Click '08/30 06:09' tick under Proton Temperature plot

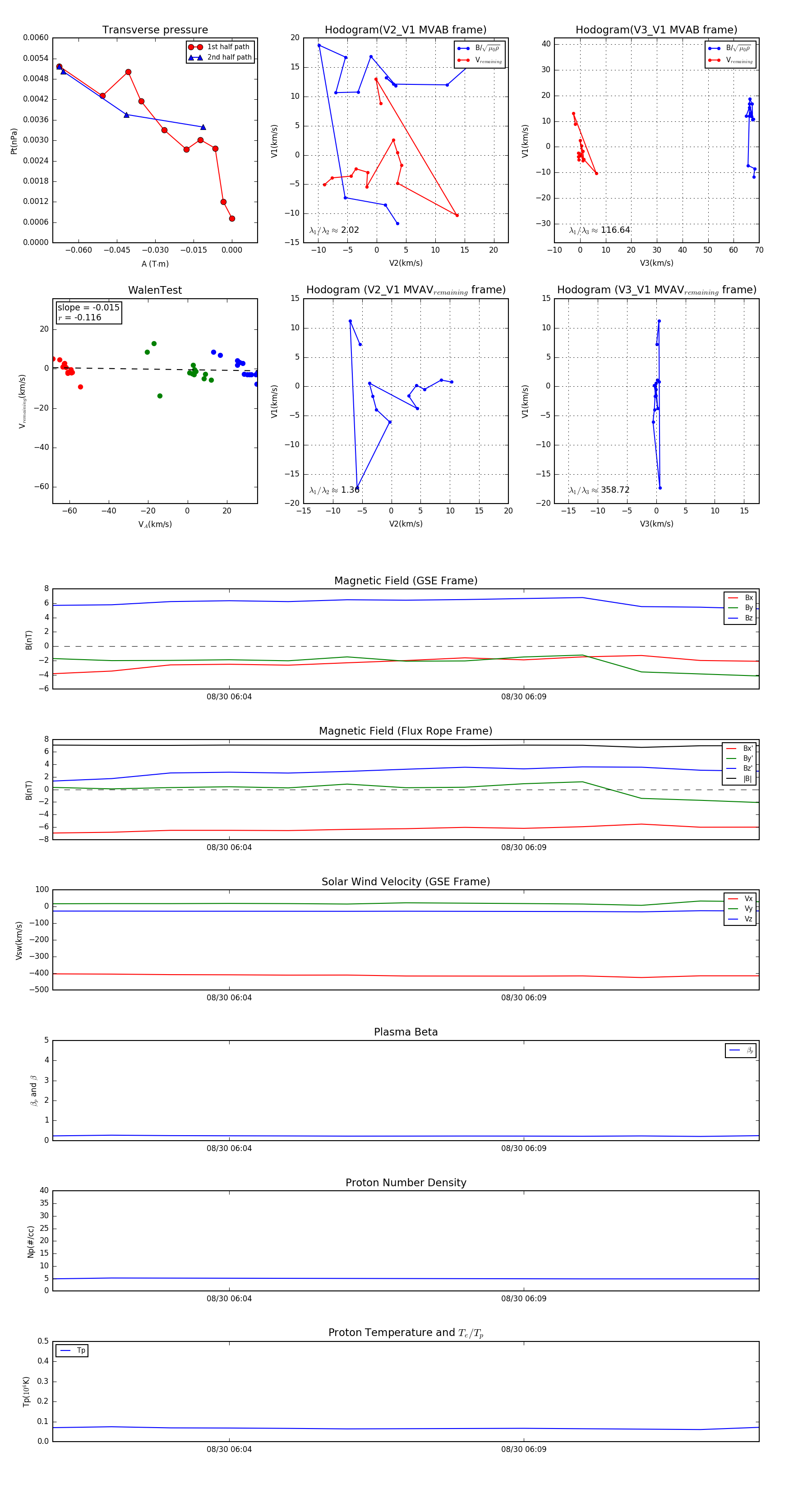(x=524, y=1450)
